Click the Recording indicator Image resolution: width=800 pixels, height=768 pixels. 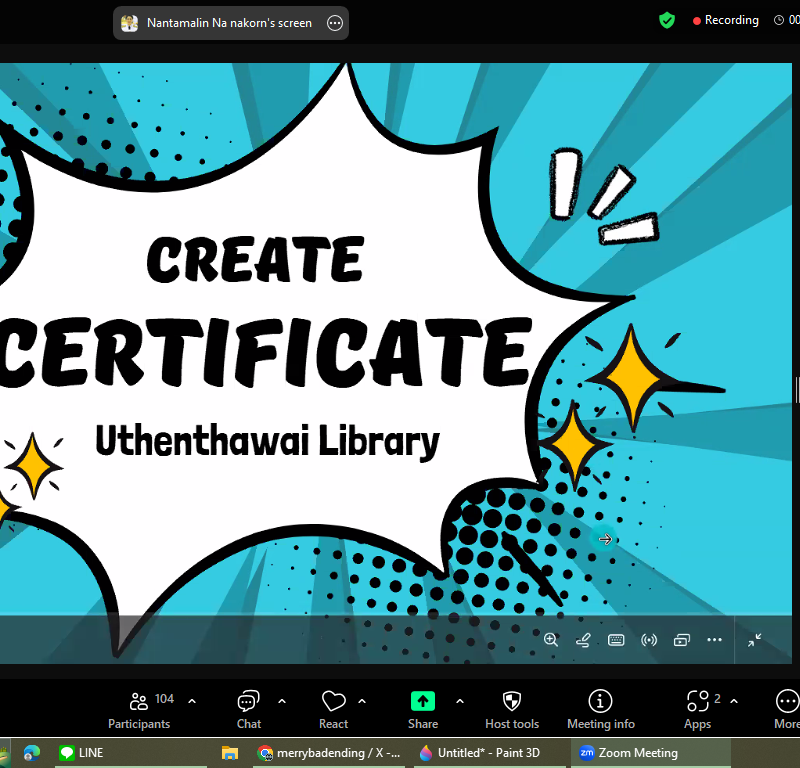tap(726, 20)
